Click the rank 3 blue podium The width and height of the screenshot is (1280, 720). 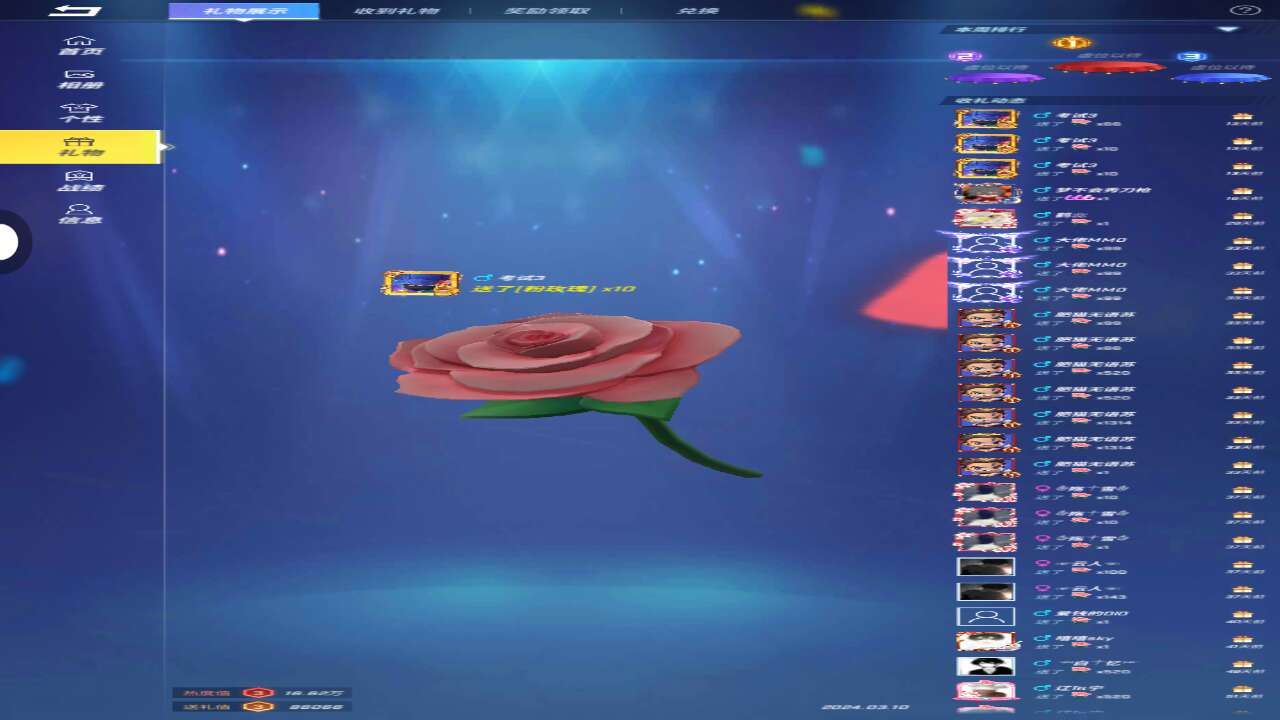pos(1220,76)
